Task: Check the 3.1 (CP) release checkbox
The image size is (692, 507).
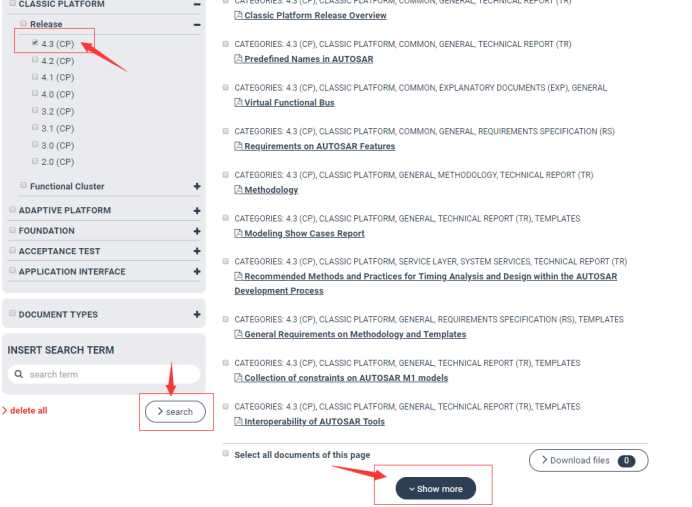Action: tap(35, 128)
